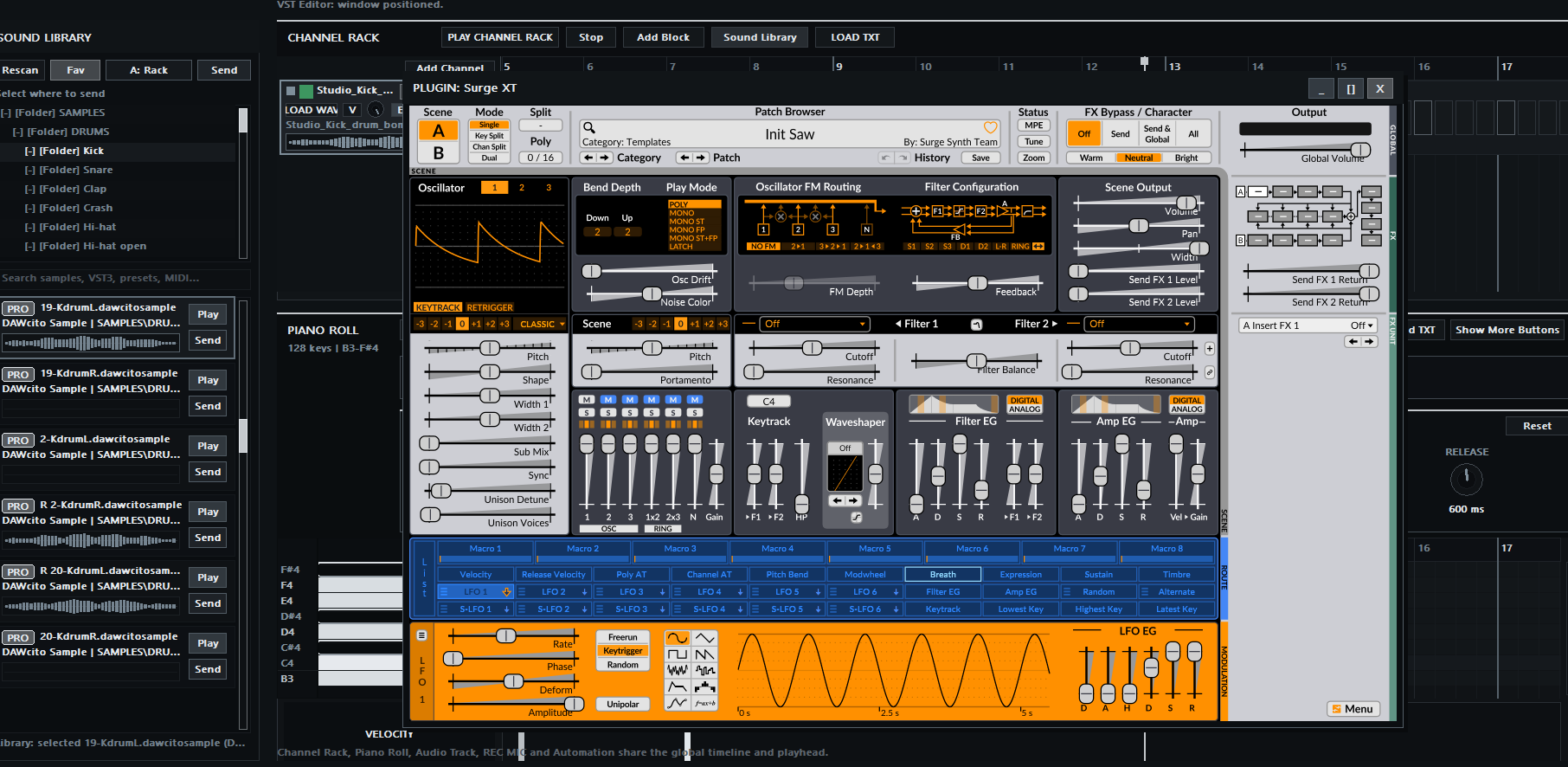Select oscillator 3 tab
This screenshot has height=767, width=1568.
click(x=549, y=187)
